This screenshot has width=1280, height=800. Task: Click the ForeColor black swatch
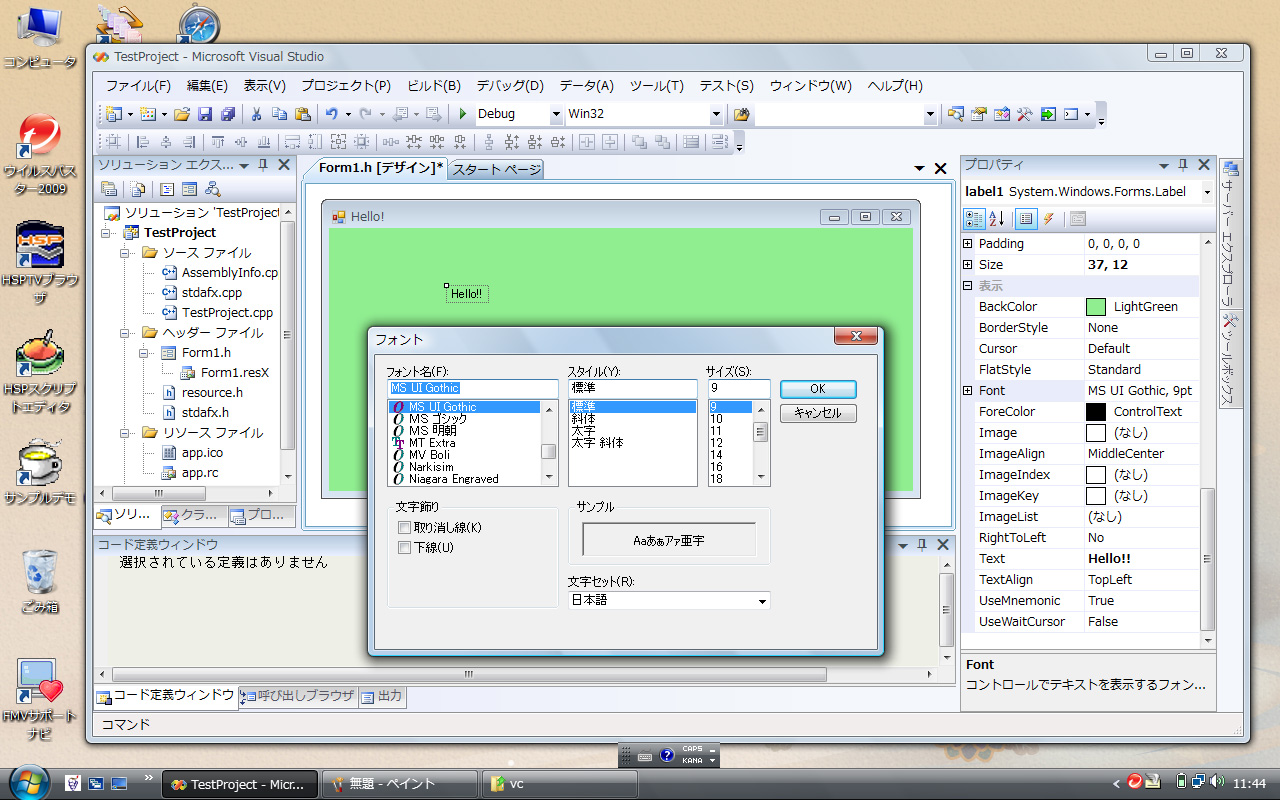pyautogui.click(x=1096, y=412)
